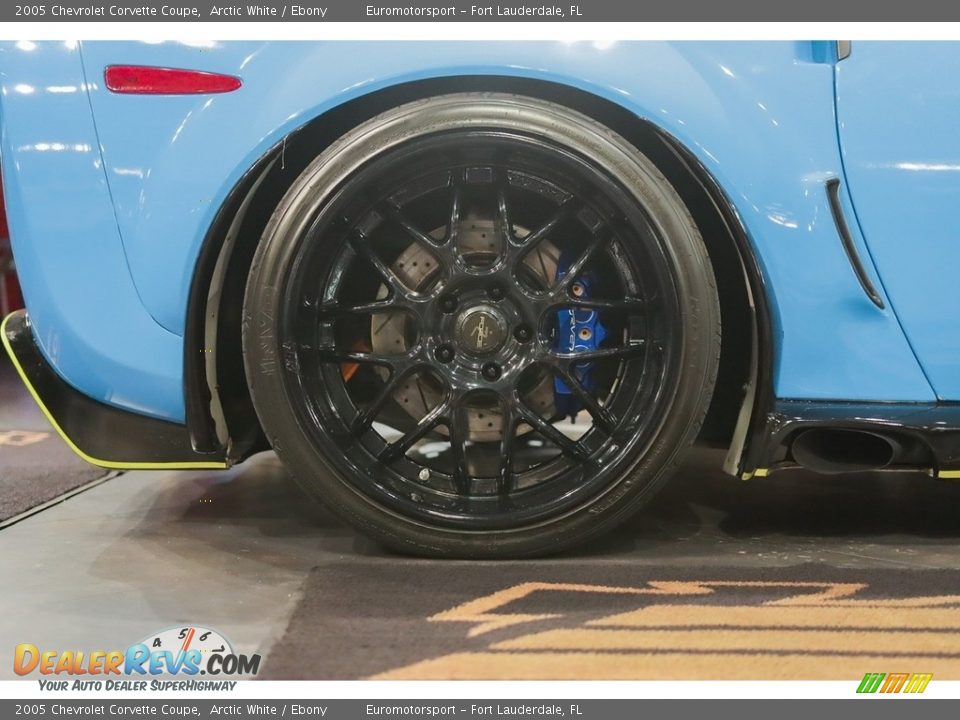Click top 'Arctic White / Ebony' text
This screenshot has width=960, height=720.
[268, 11]
